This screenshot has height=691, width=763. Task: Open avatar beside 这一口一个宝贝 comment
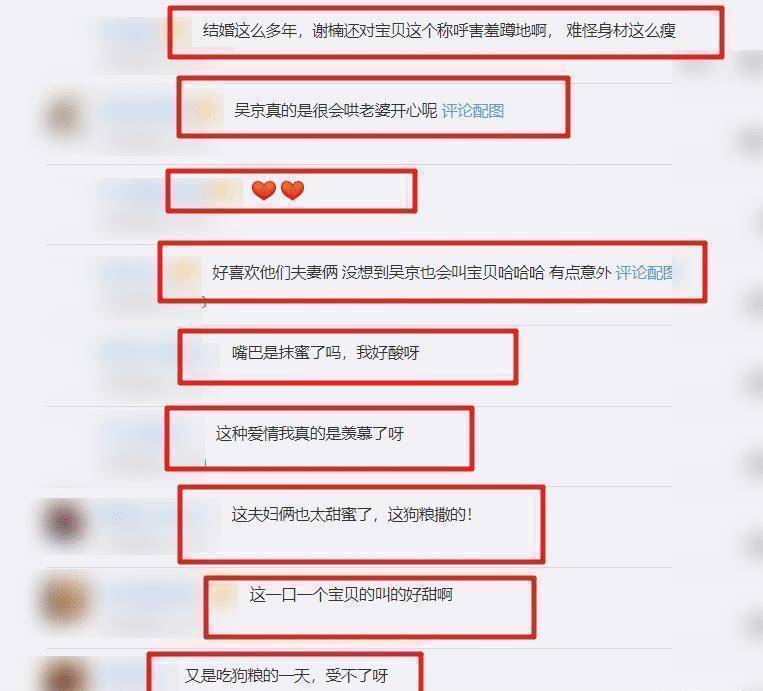[65, 600]
